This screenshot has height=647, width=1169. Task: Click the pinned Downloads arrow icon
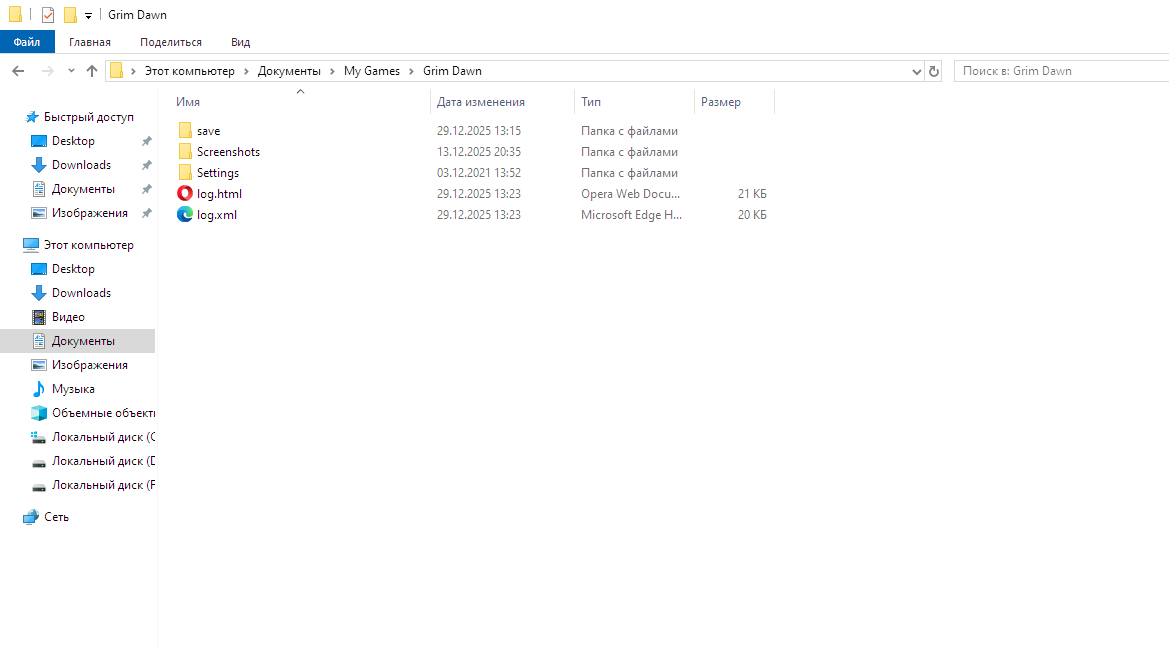pos(39,165)
